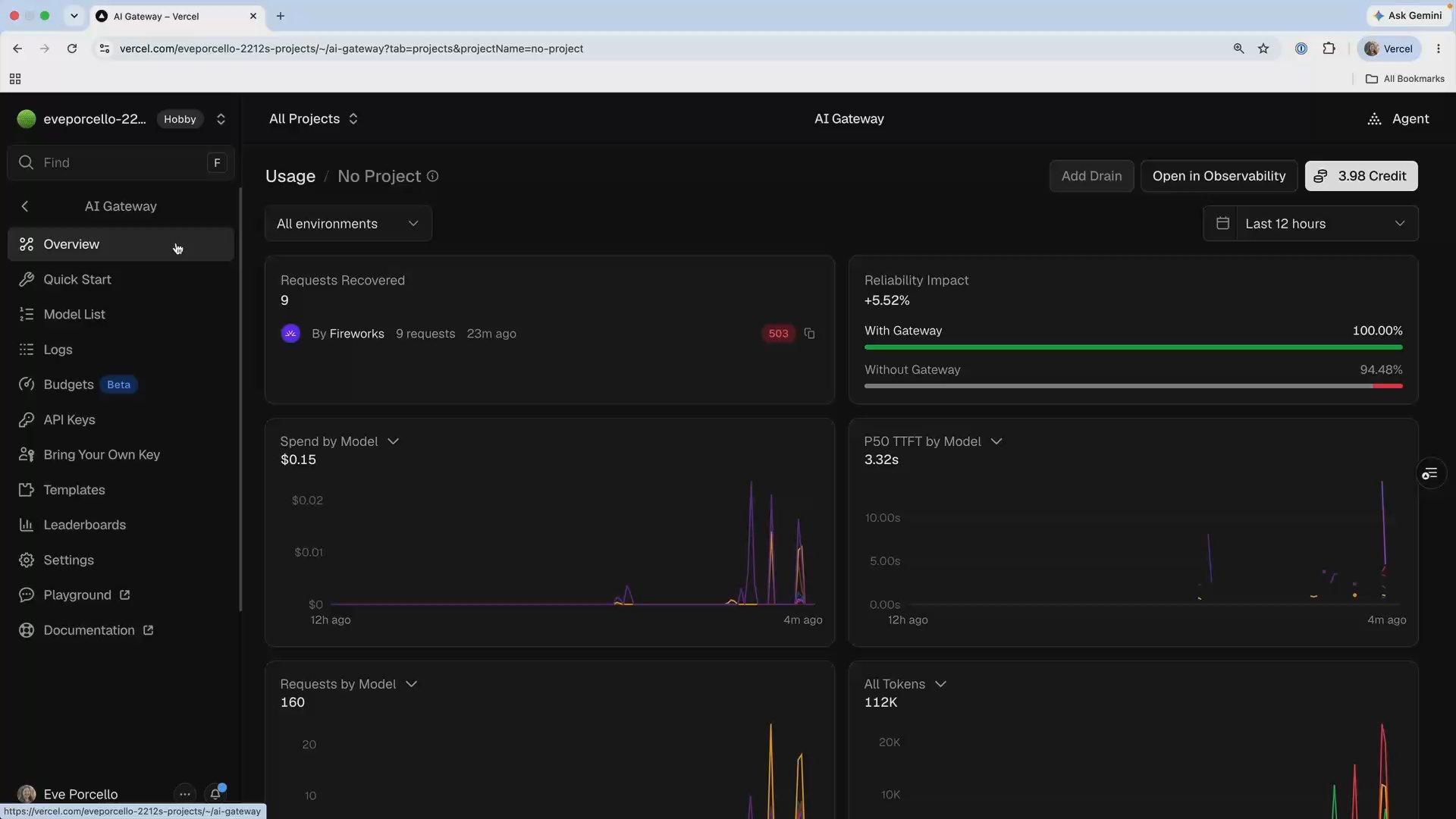Click the Fireworks provider logo

[x=290, y=334]
